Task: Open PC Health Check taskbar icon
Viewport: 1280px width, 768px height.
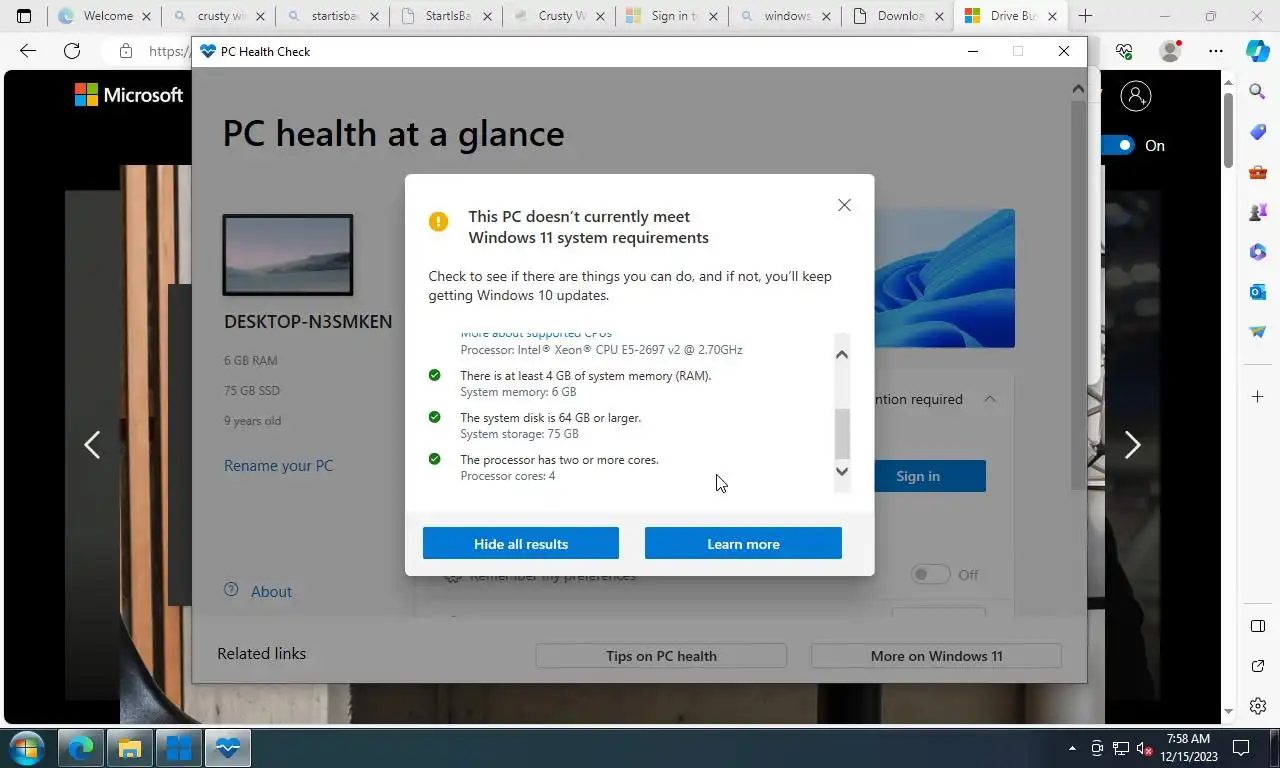Action: tap(228, 747)
